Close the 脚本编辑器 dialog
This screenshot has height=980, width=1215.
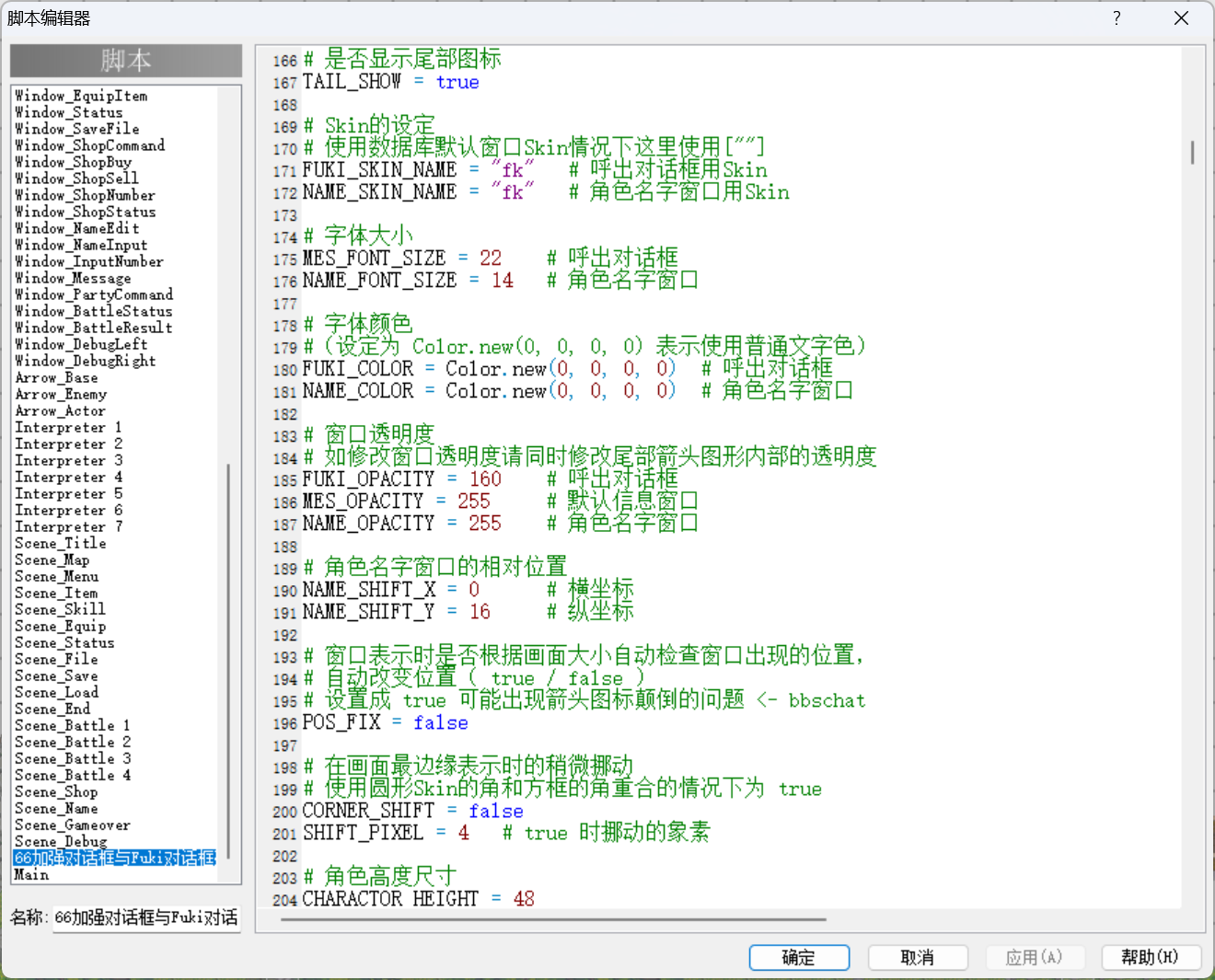coord(1181,18)
